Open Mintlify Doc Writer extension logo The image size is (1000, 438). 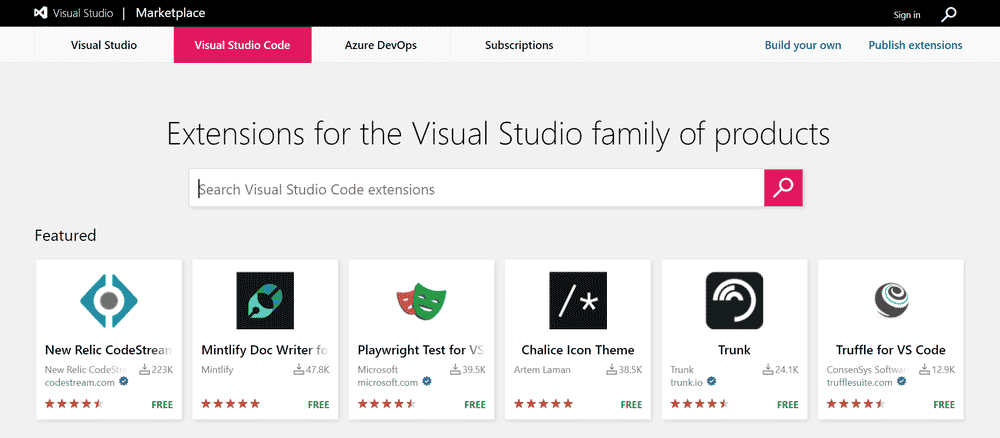click(265, 300)
